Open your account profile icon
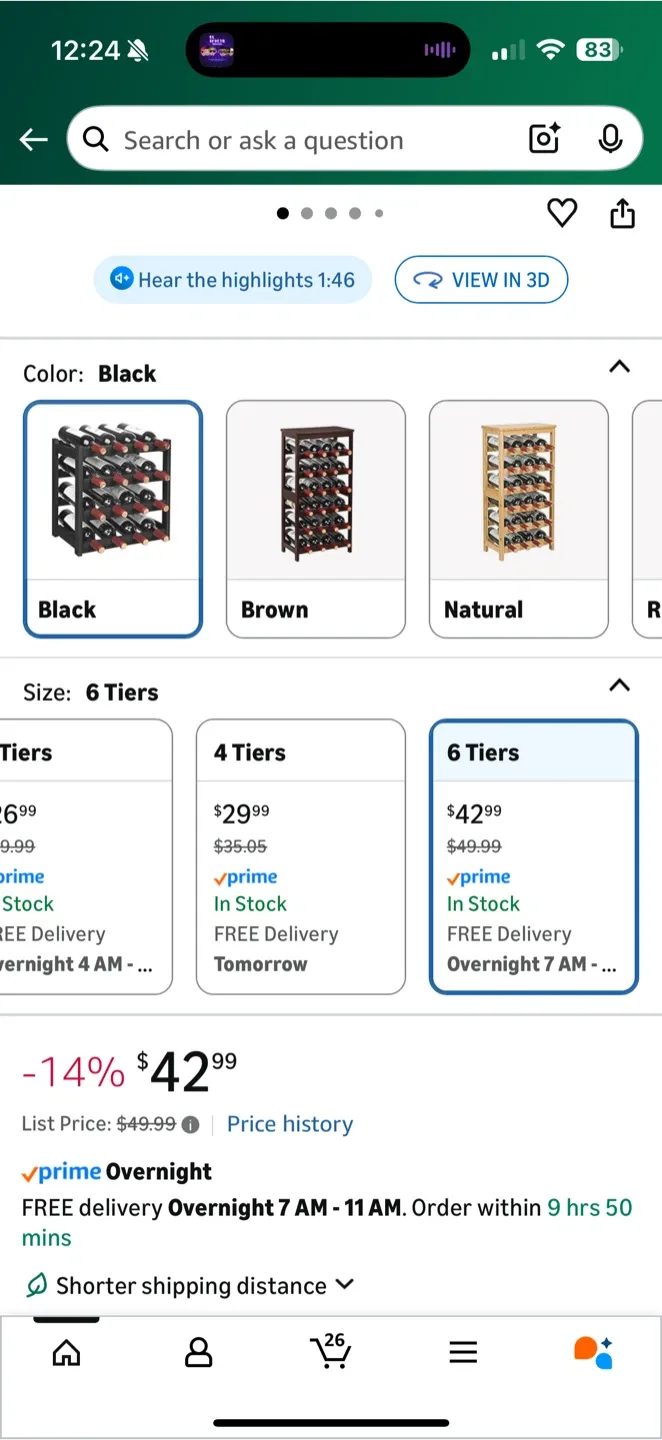This screenshot has width=662, height=1440. tap(198, 1352)
